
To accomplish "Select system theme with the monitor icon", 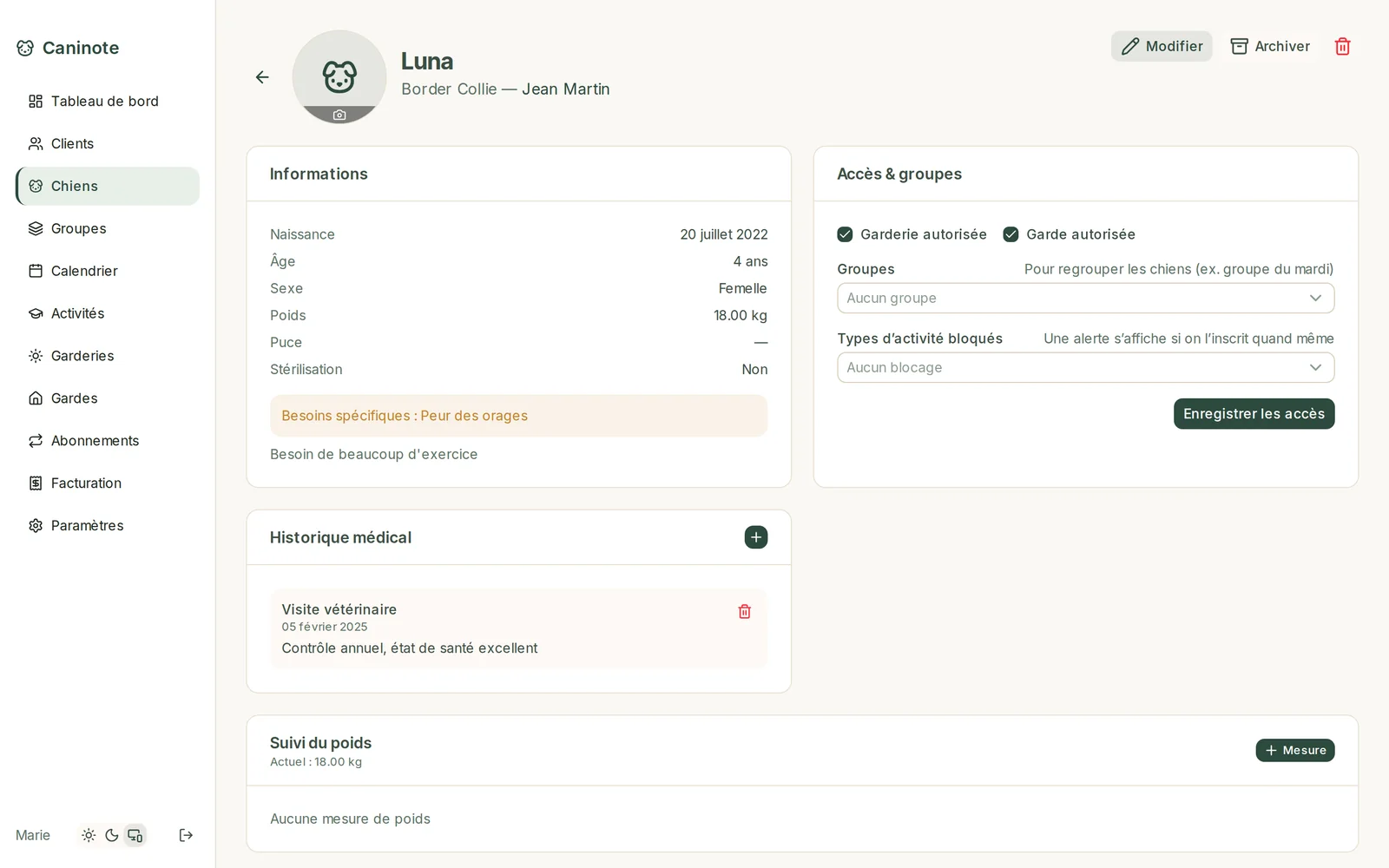I will 135,835.
